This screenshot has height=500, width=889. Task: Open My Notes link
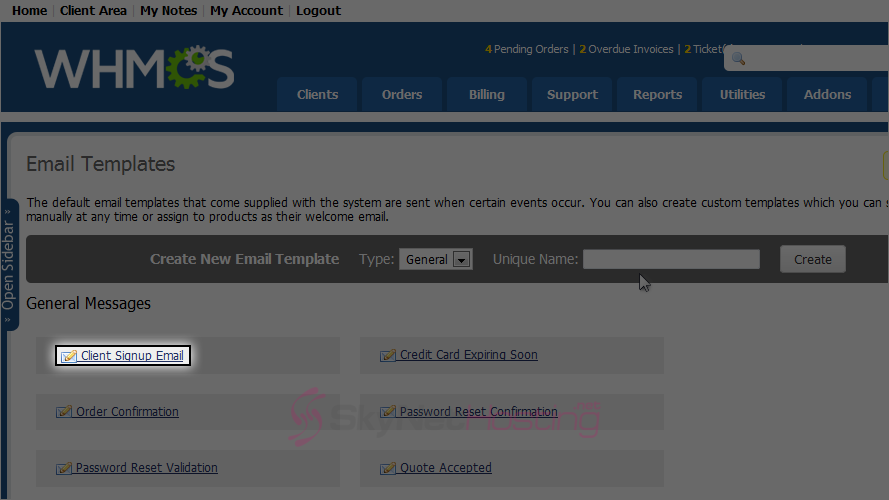click(x=168, y=11)
